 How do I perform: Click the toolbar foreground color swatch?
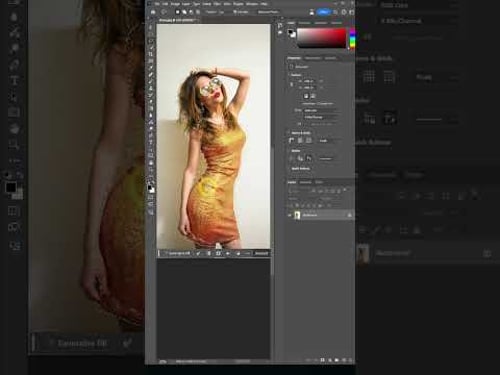[x=150, y=187]
